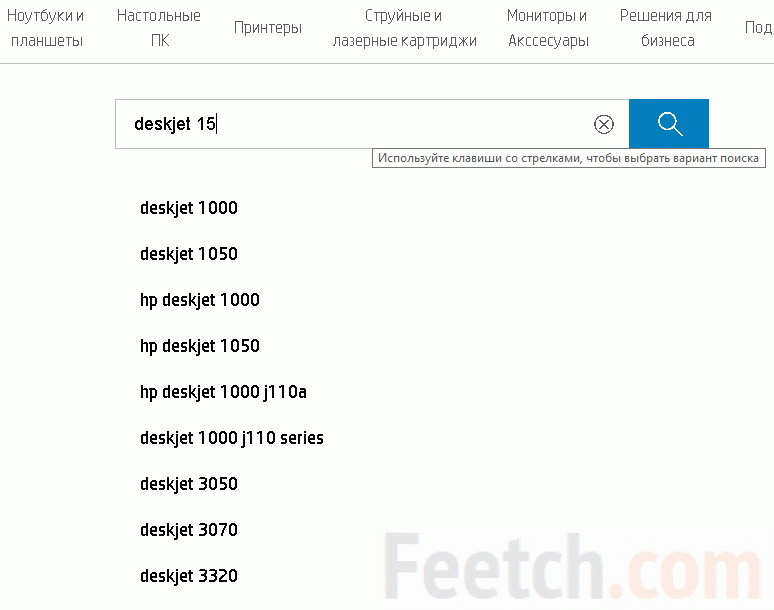The image size is (774, 610).
Task: Choose suggestion 'hp deskjet 1050'
Action: (x=200, y=346)
